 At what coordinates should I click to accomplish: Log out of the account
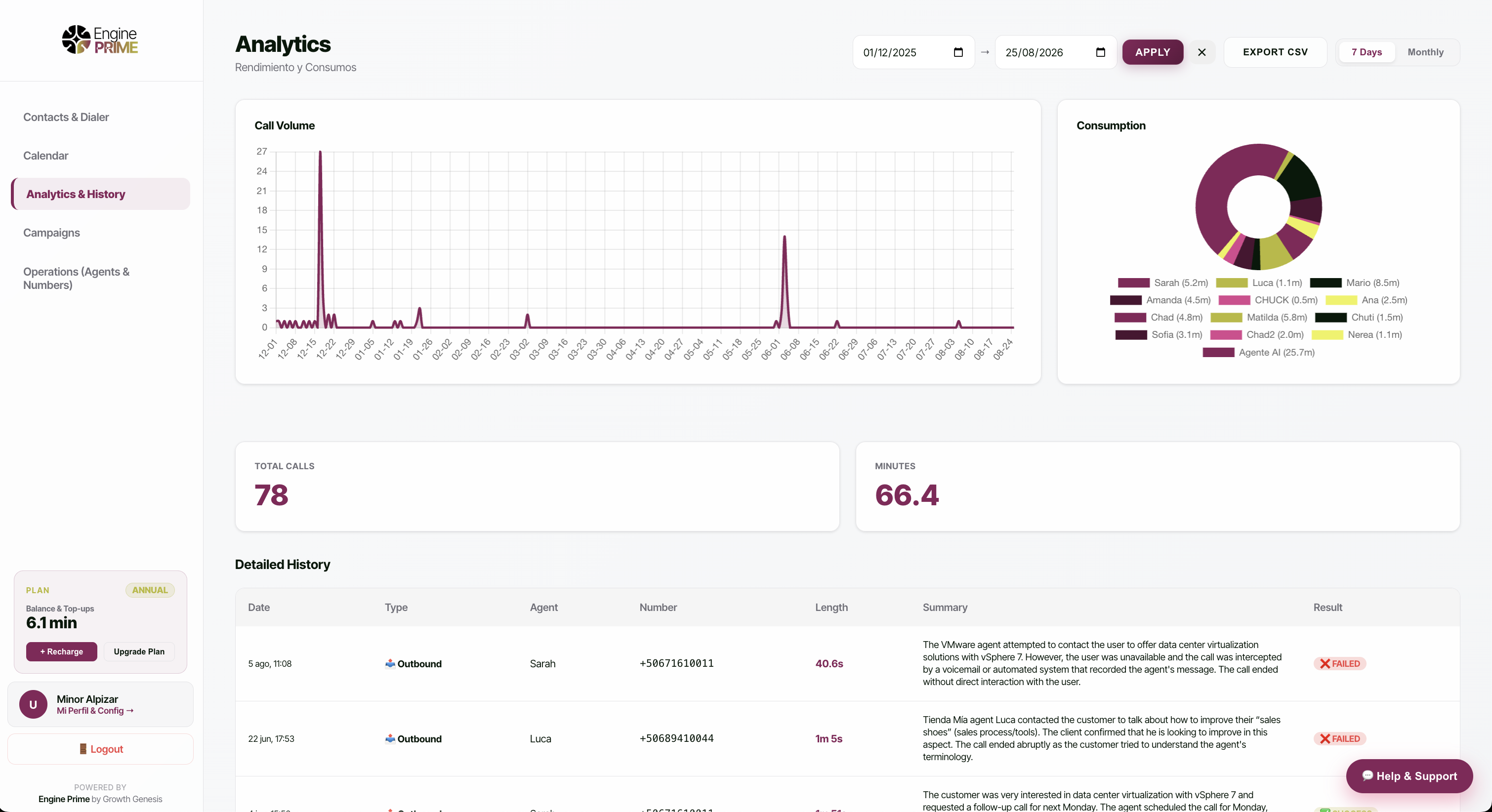pyautogui.click(x=100, y=749)
